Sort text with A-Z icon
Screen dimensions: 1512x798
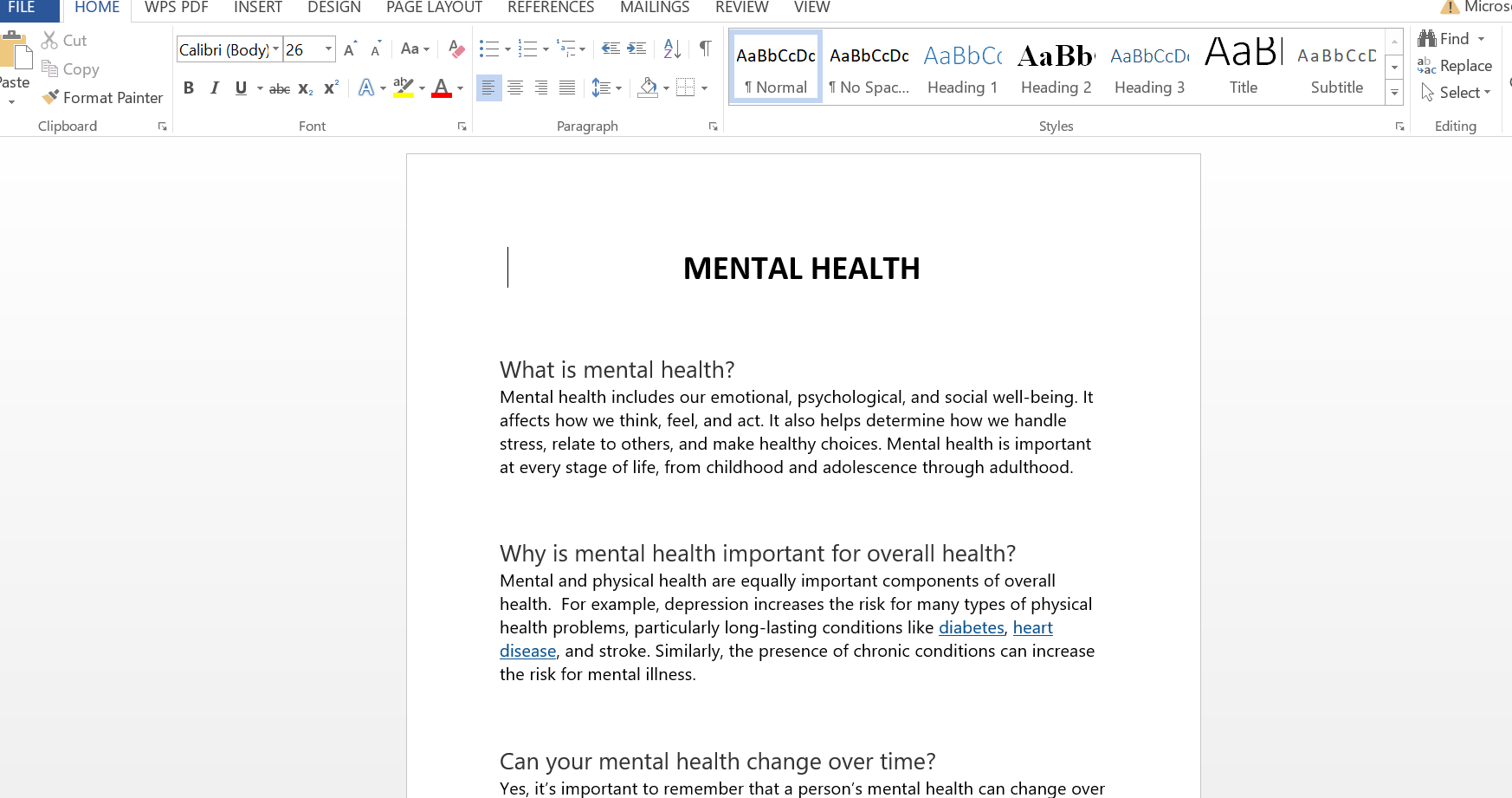[672, 49]
